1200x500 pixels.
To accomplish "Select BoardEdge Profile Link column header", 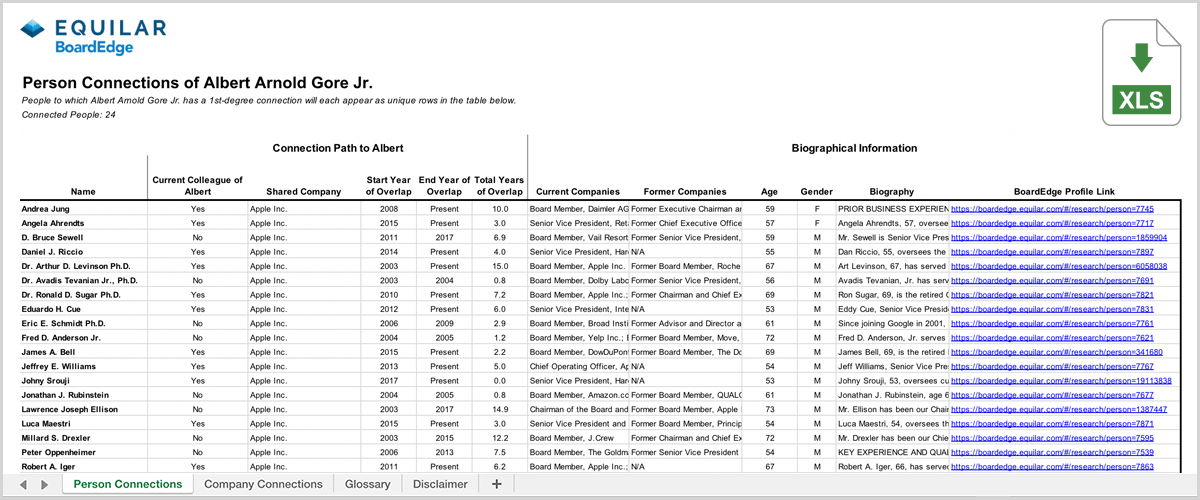I will coord(1062,192).
